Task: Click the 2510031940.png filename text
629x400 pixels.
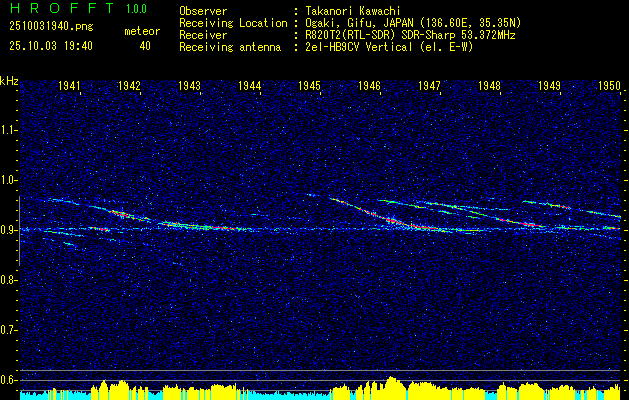Action: [51, 27]
